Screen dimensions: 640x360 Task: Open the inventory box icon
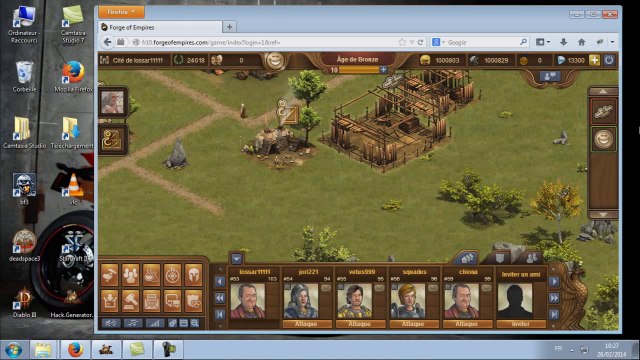pos(109,300)
